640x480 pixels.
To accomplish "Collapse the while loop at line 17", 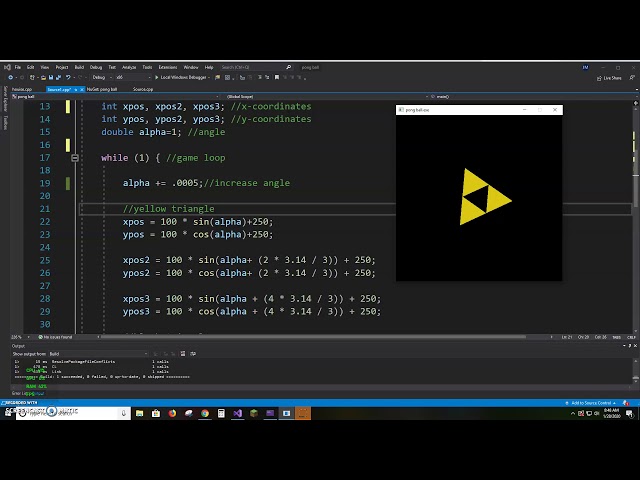I will 75,158.
